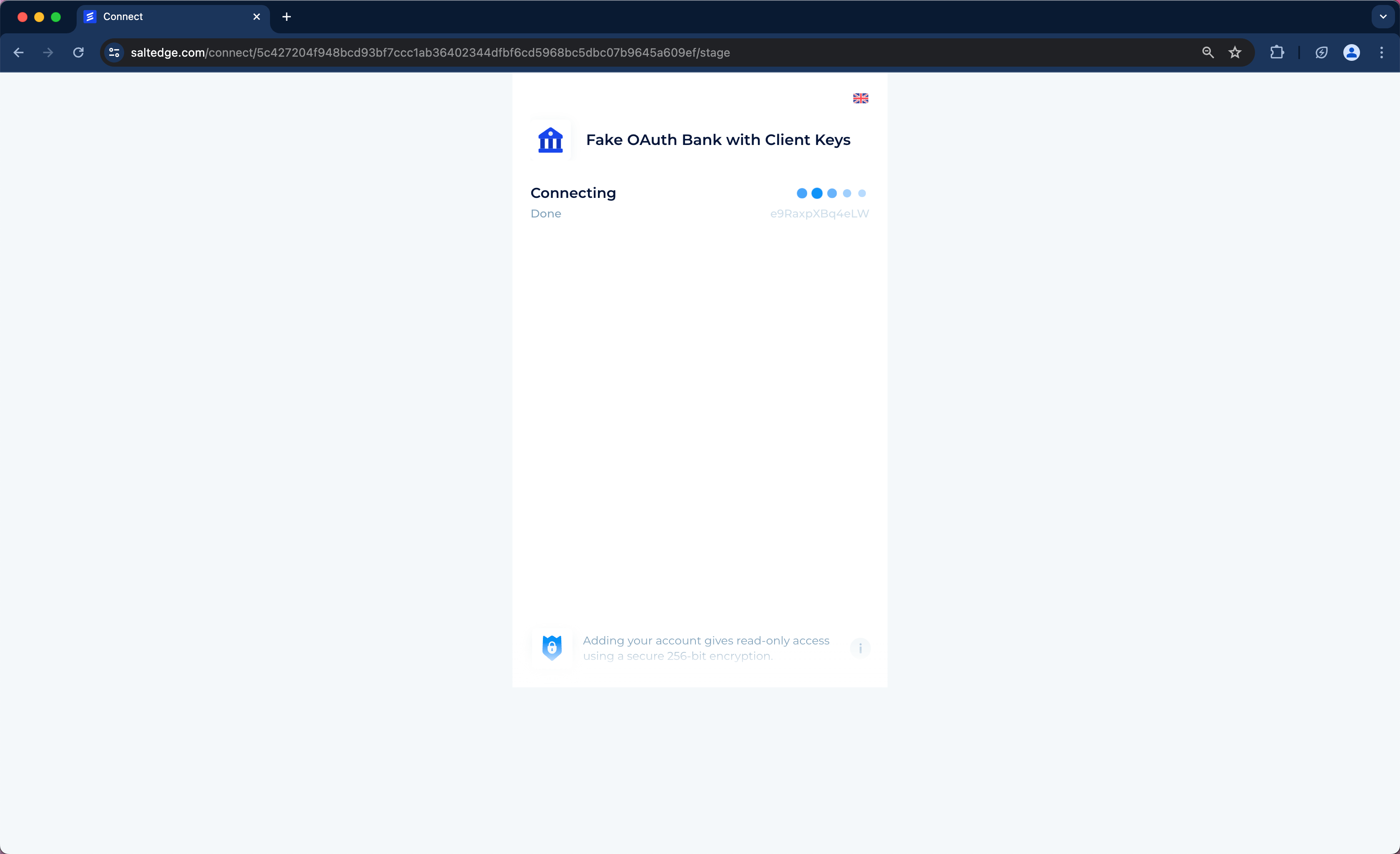This screenshot has height=854, width=1400.
Task: Open the Chrome profile avatar
Action: [x=1351, y=52]
